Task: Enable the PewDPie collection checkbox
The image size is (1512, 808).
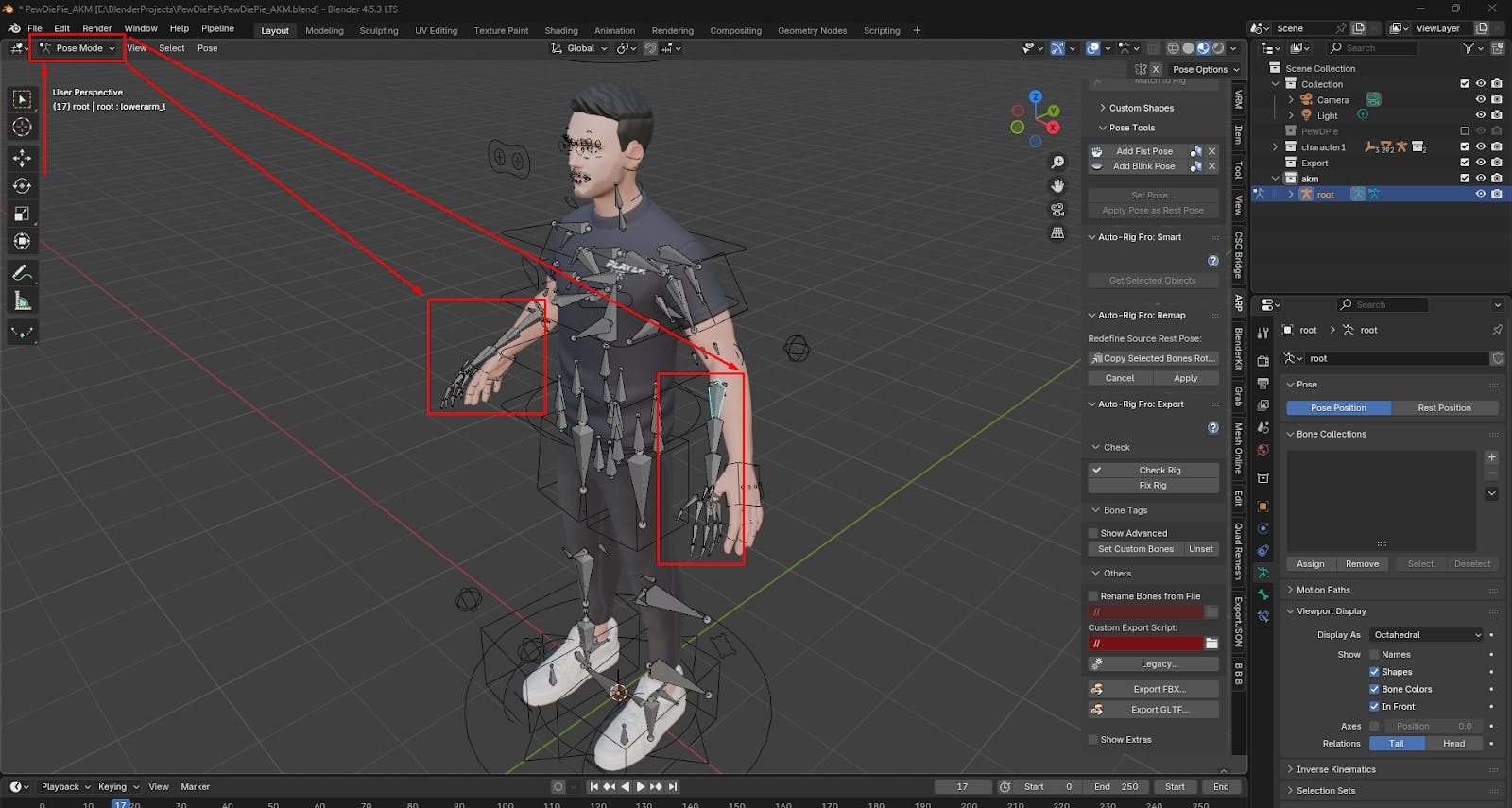Action: tap(1465, 131)
